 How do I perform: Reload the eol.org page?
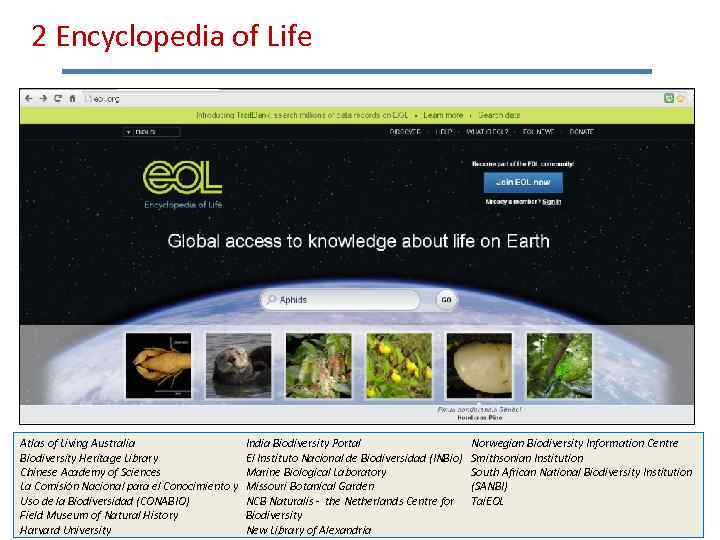[58, 98]
